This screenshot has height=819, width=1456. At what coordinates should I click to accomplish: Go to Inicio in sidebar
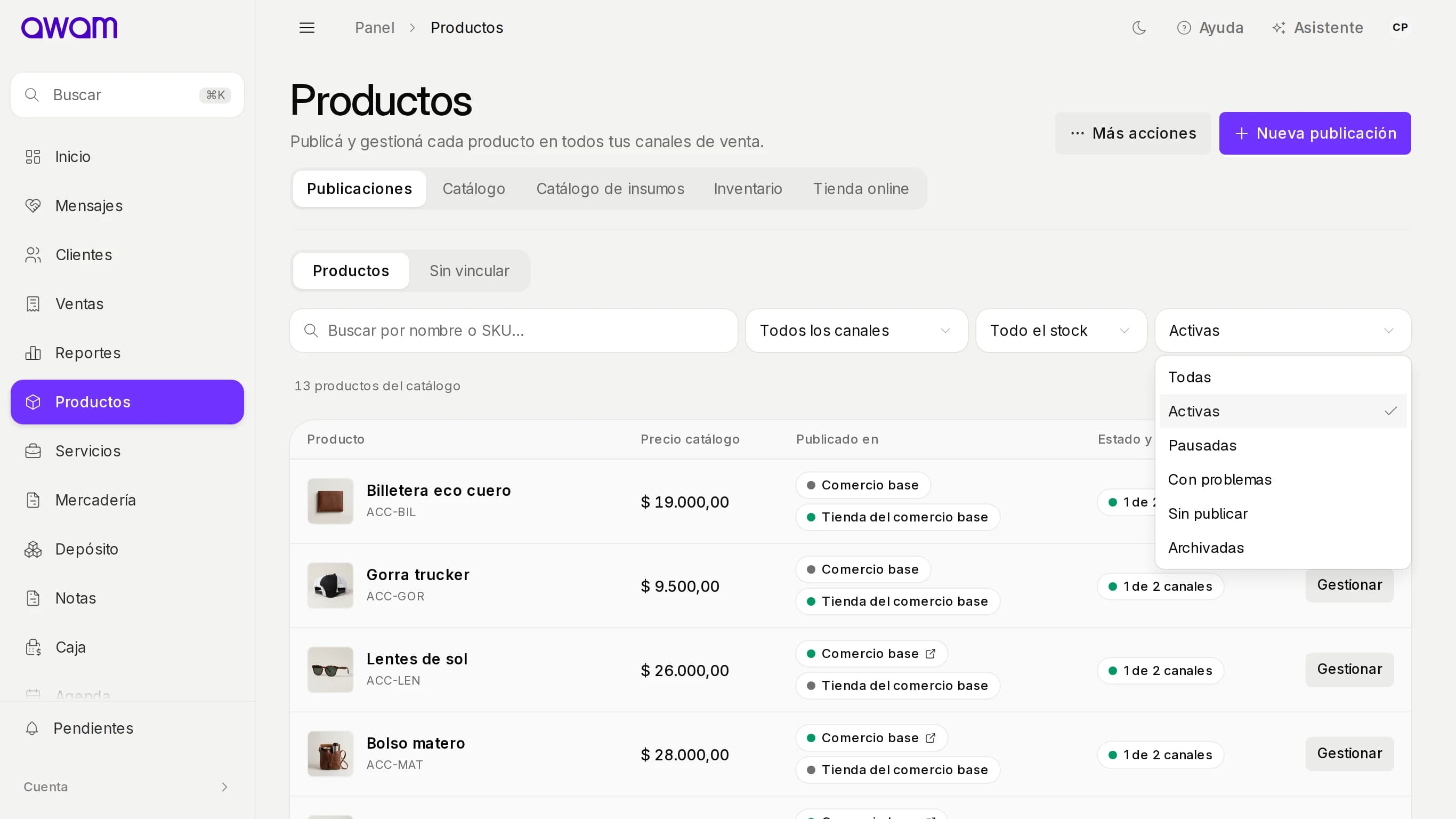[x=127, y=157]
